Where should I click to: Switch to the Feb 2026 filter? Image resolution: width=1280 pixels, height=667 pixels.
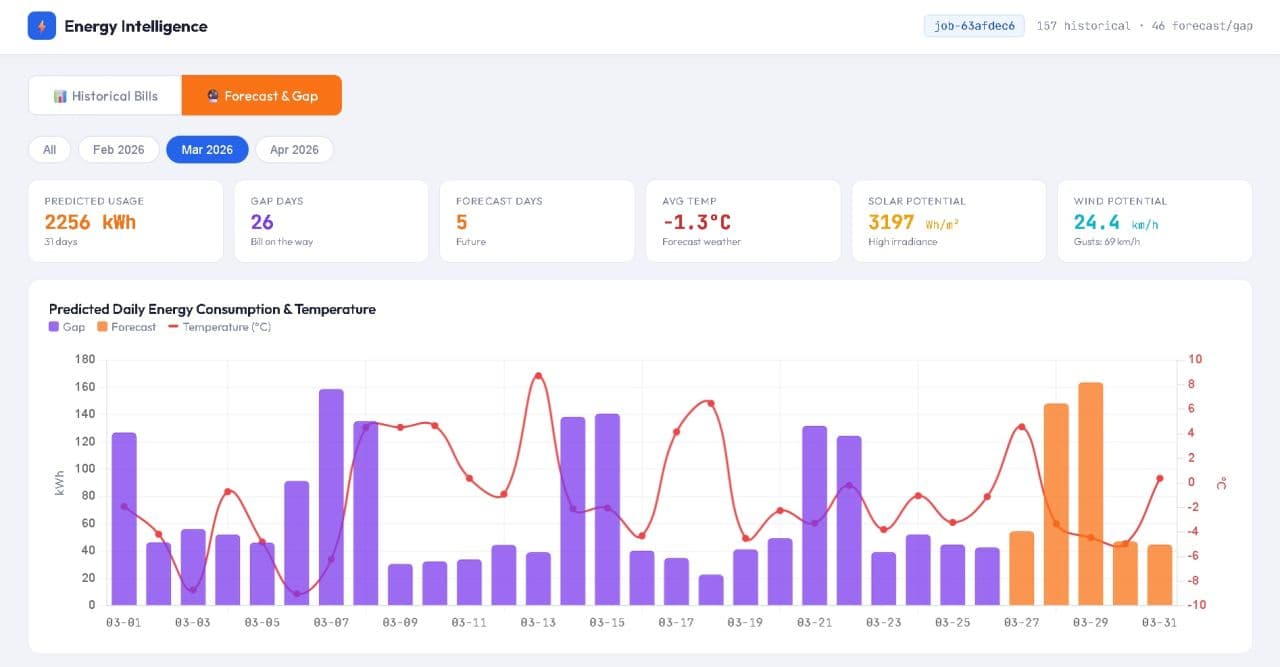coord(118,148)
